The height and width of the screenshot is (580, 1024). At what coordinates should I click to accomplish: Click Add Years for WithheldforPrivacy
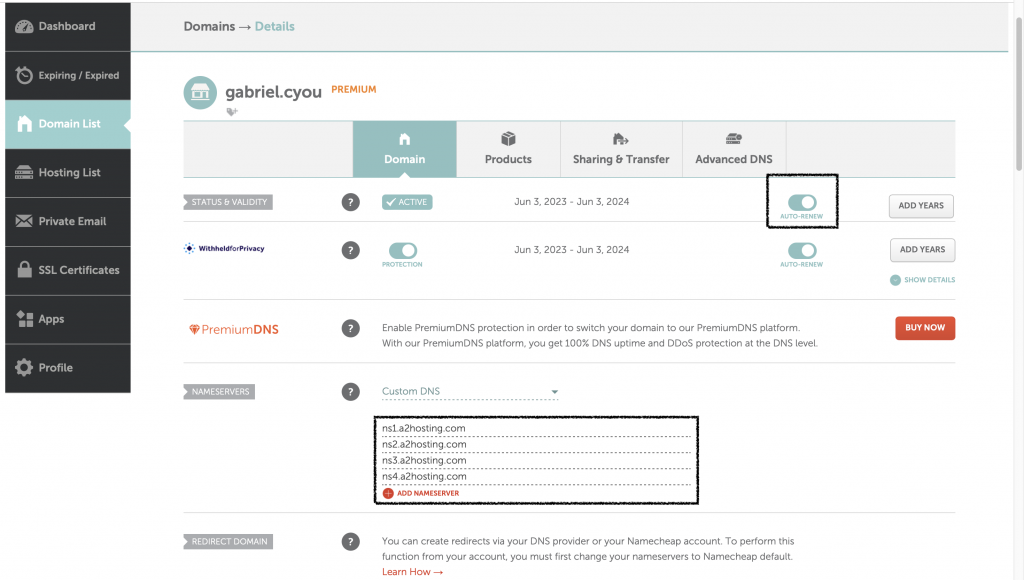point(922,250)
